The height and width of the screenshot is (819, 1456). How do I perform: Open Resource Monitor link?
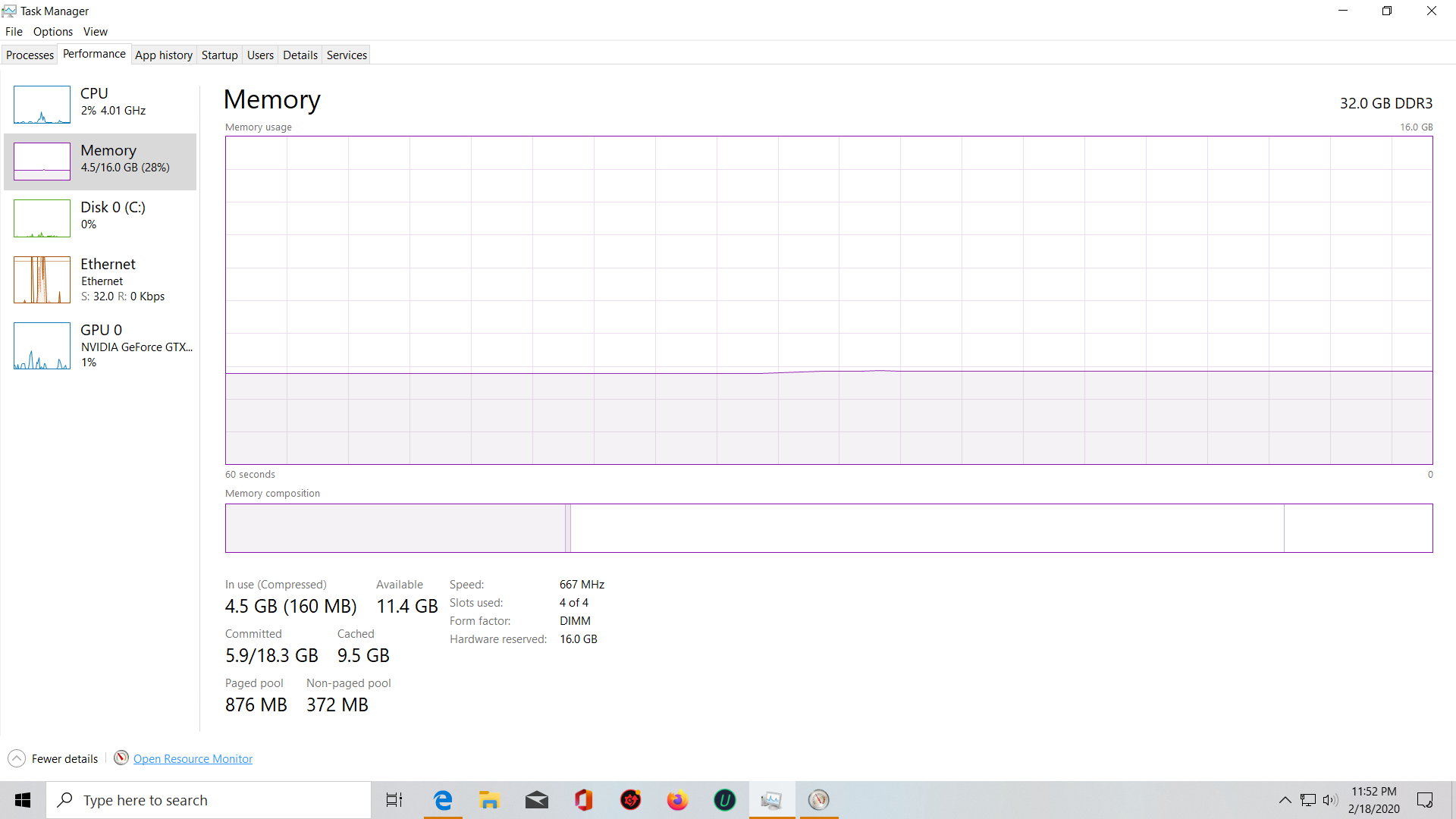point(193,759)
